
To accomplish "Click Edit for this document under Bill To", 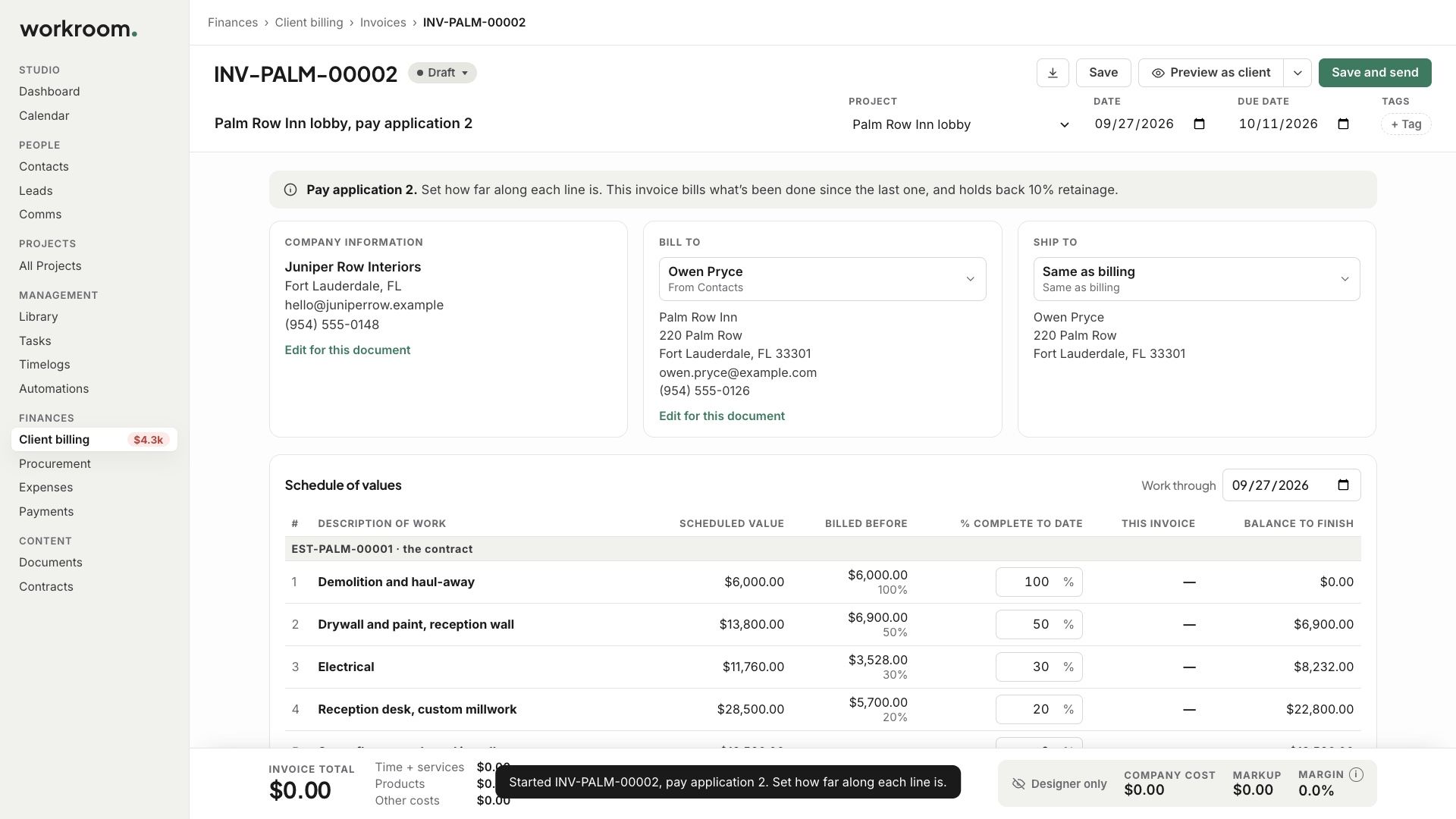I will click(722, 416).
